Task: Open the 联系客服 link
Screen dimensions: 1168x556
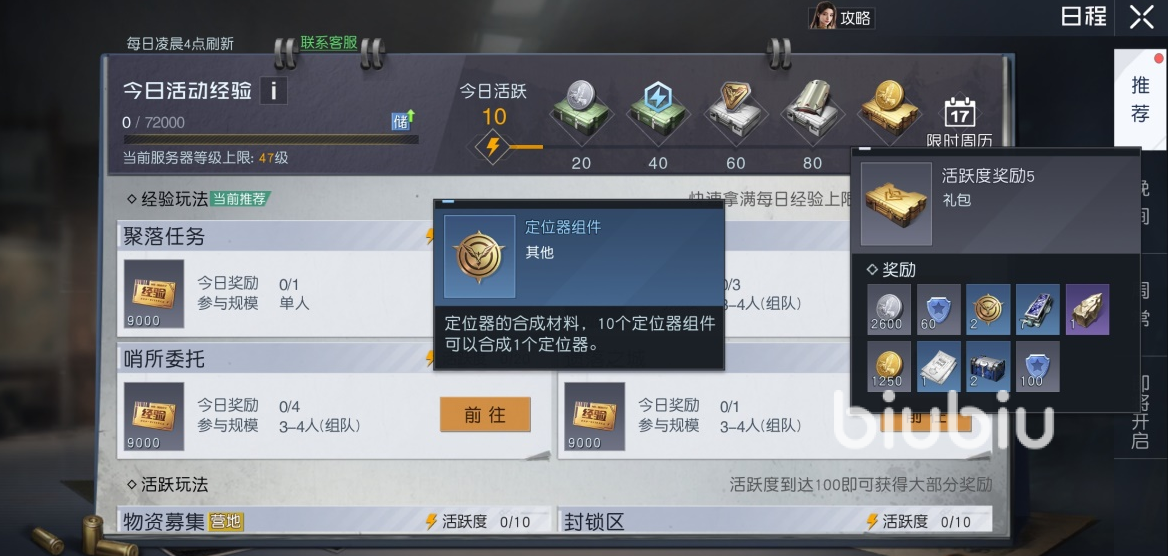Action: pyautogui.click(x=328, y=42)
